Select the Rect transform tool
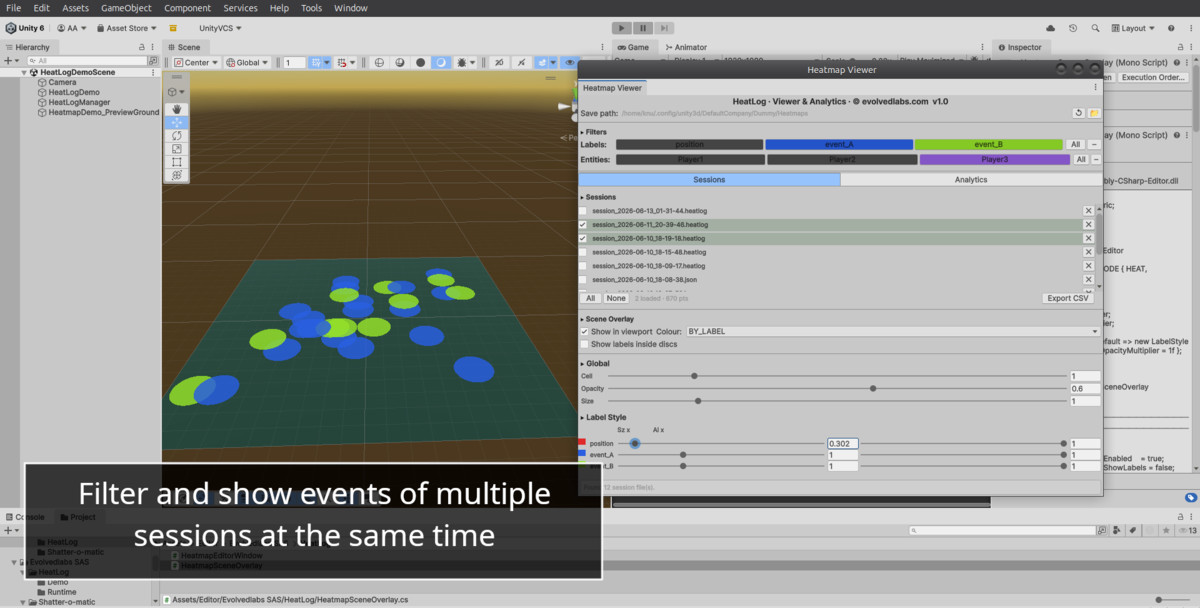Image resolution: width=1200 pixels, height=608 pixels. pos(177,161)
